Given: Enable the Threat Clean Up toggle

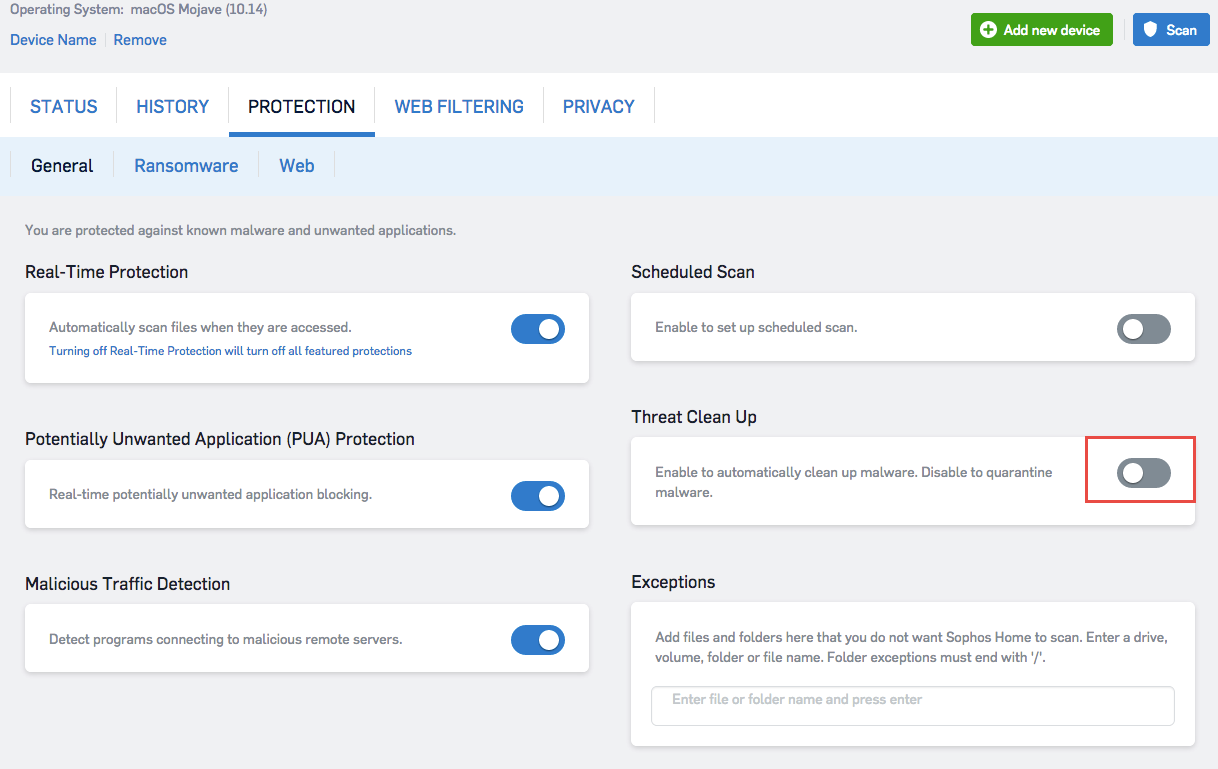Looking at the screenshot, I should [1143, 474].
